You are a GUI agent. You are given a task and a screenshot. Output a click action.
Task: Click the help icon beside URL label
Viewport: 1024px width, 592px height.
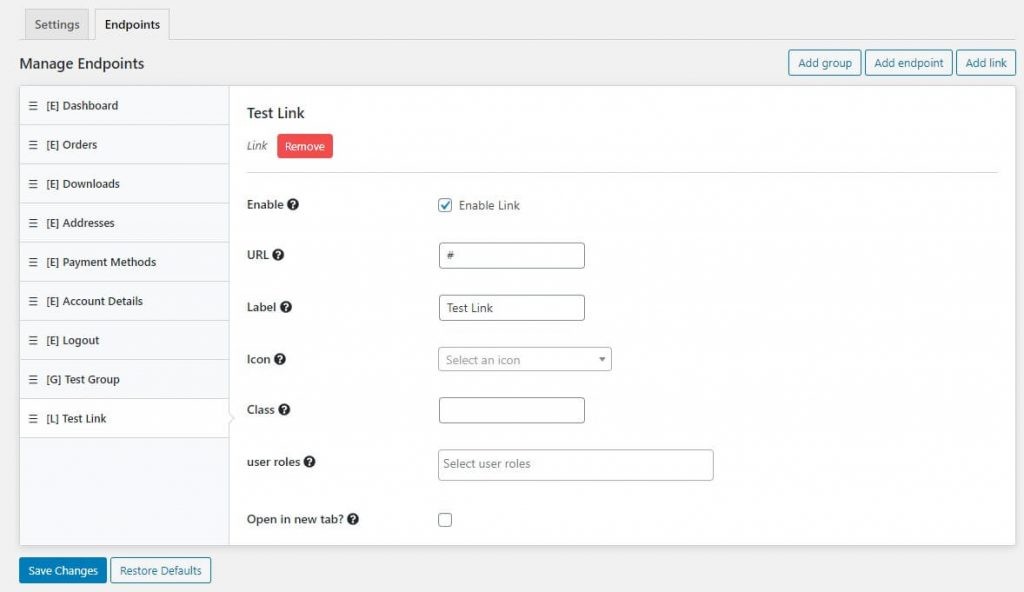pos(278,255)
